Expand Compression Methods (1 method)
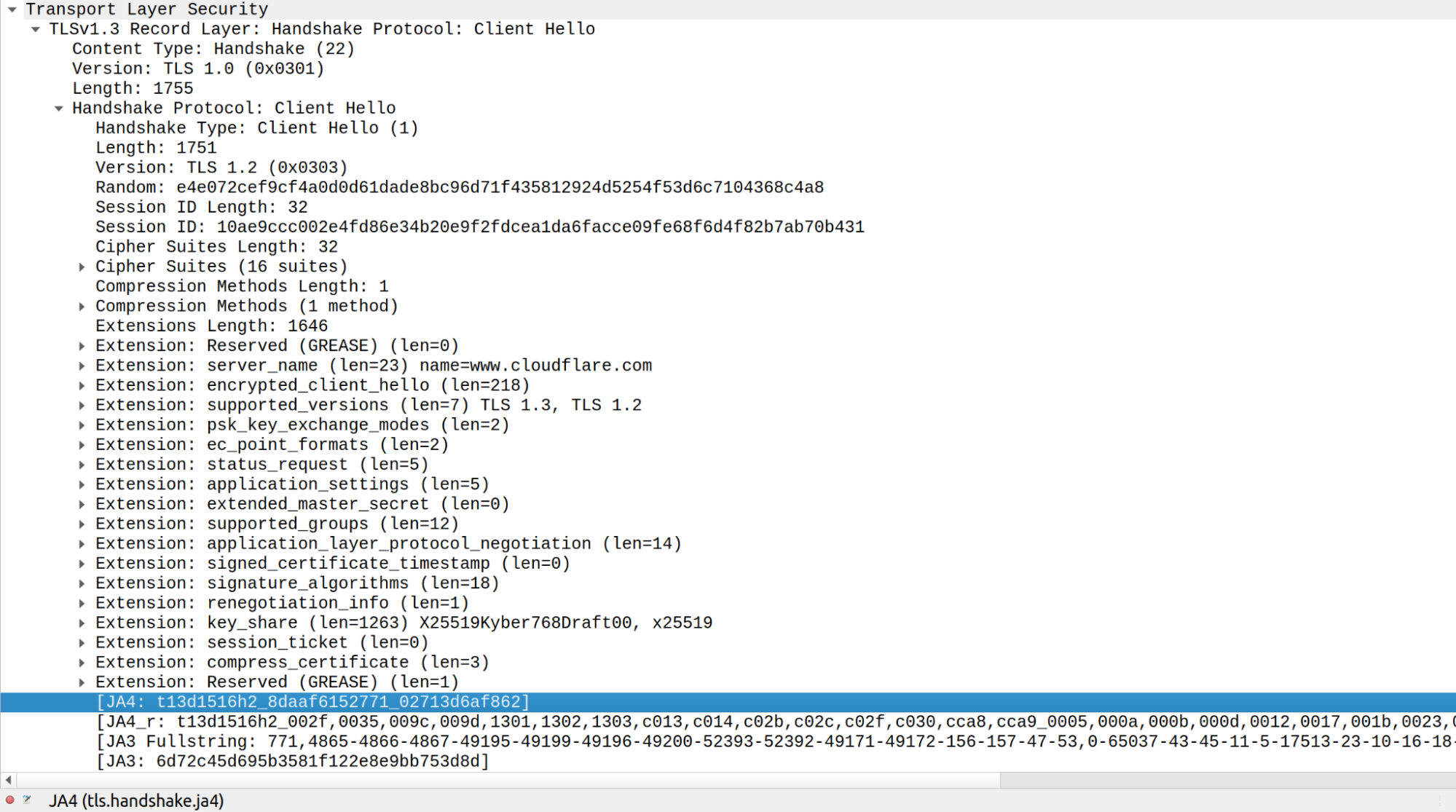Image resolution: width=1456 pixels, height=812 pixels. point(82,307)
